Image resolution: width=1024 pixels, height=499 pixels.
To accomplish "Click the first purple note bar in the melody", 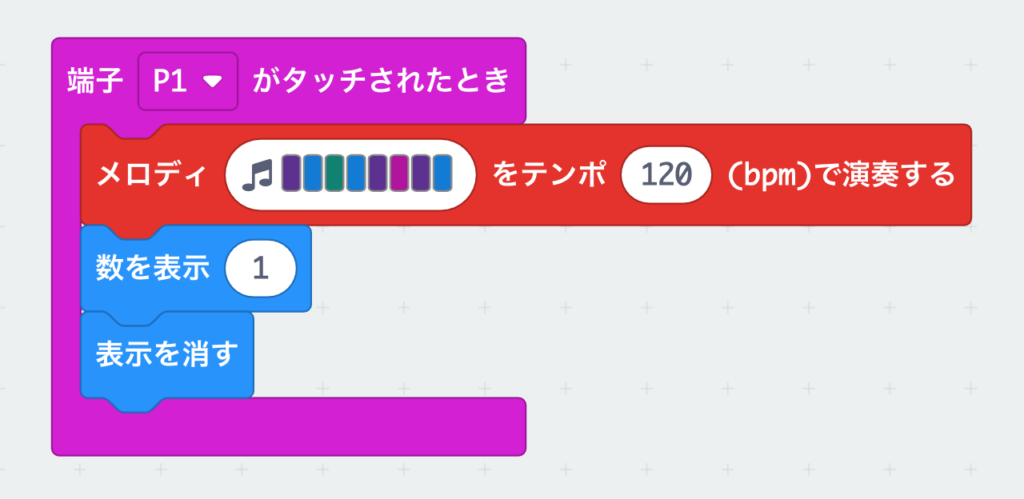I will coord(290,175).
